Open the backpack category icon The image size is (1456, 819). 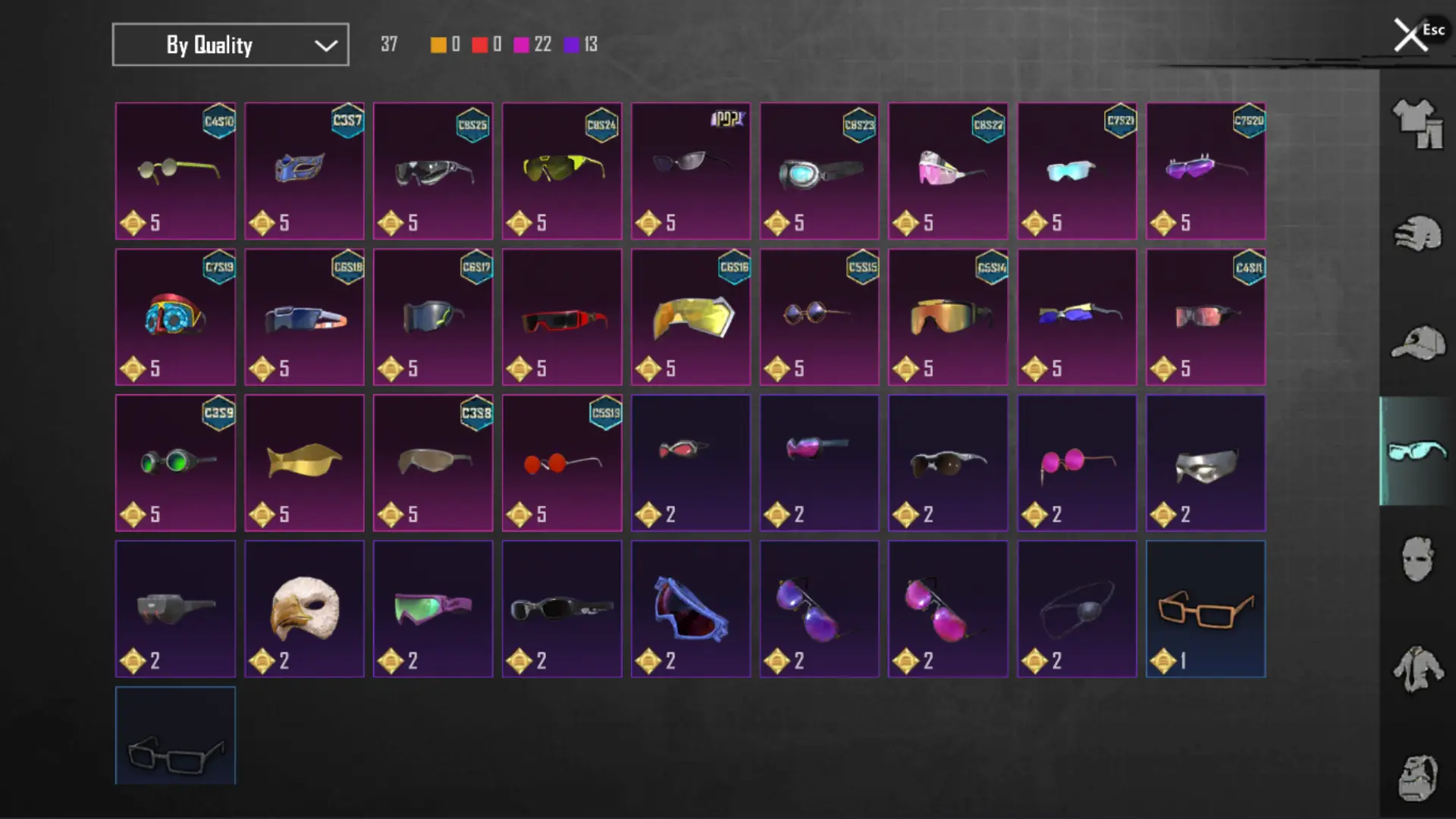1417,778
